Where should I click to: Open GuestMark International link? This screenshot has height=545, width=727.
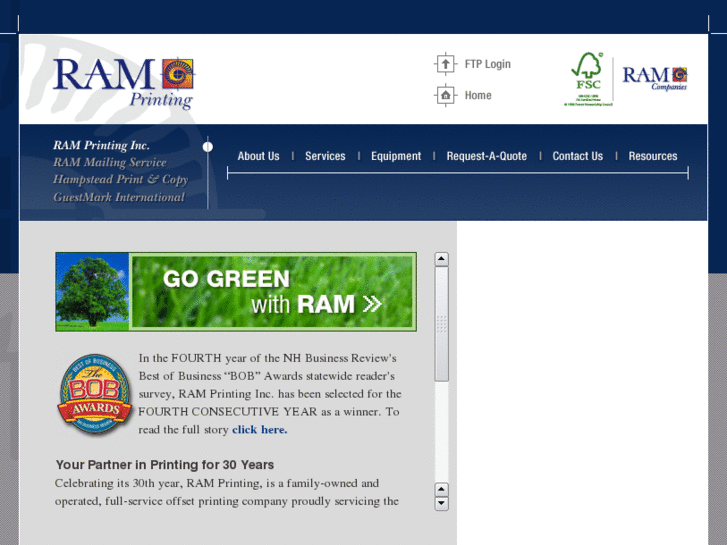pyautogui.click(x=119, y=197)
